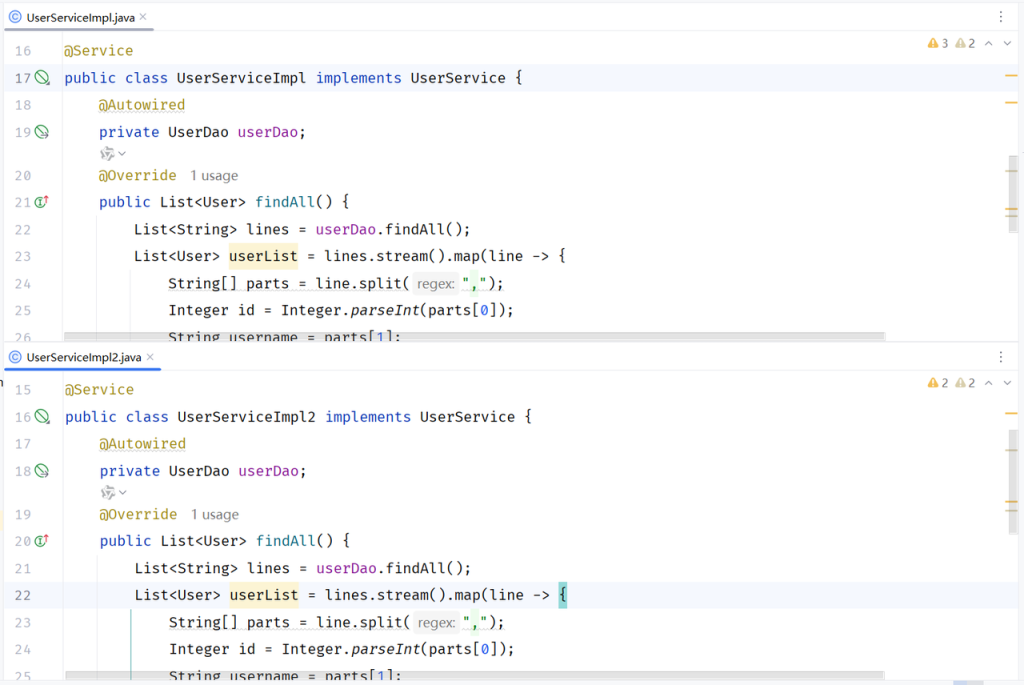The image size is (1024, 685).
Task: Switch to the UserServiceImpl.java tab
Action: (x=80, y=18)
